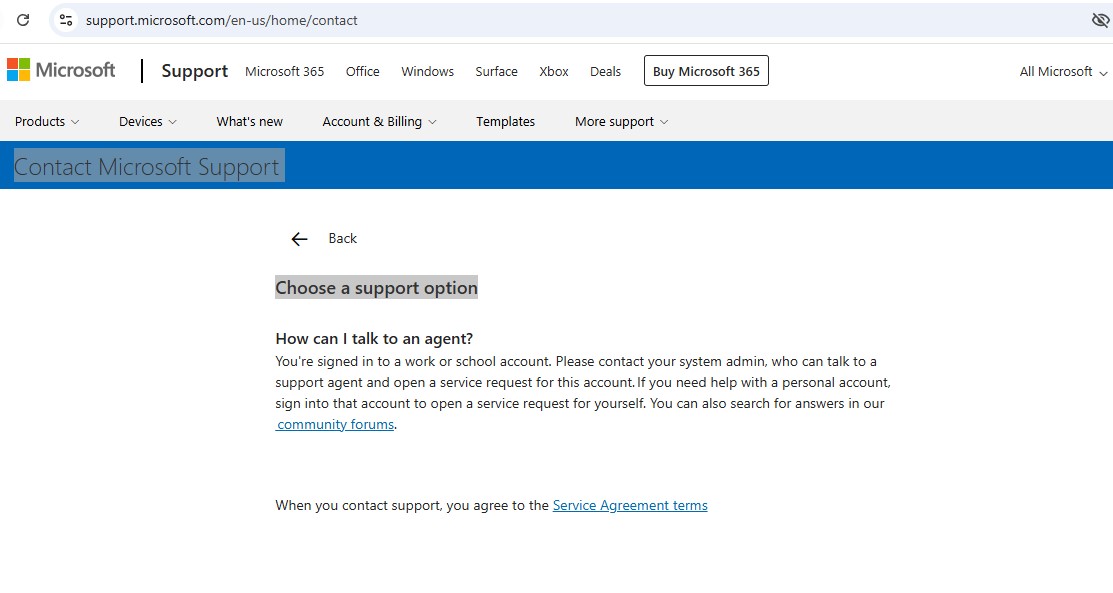Viewport: 1113px width, 593px height.
Task: Open the community forums link
Action: click(335, 425)
